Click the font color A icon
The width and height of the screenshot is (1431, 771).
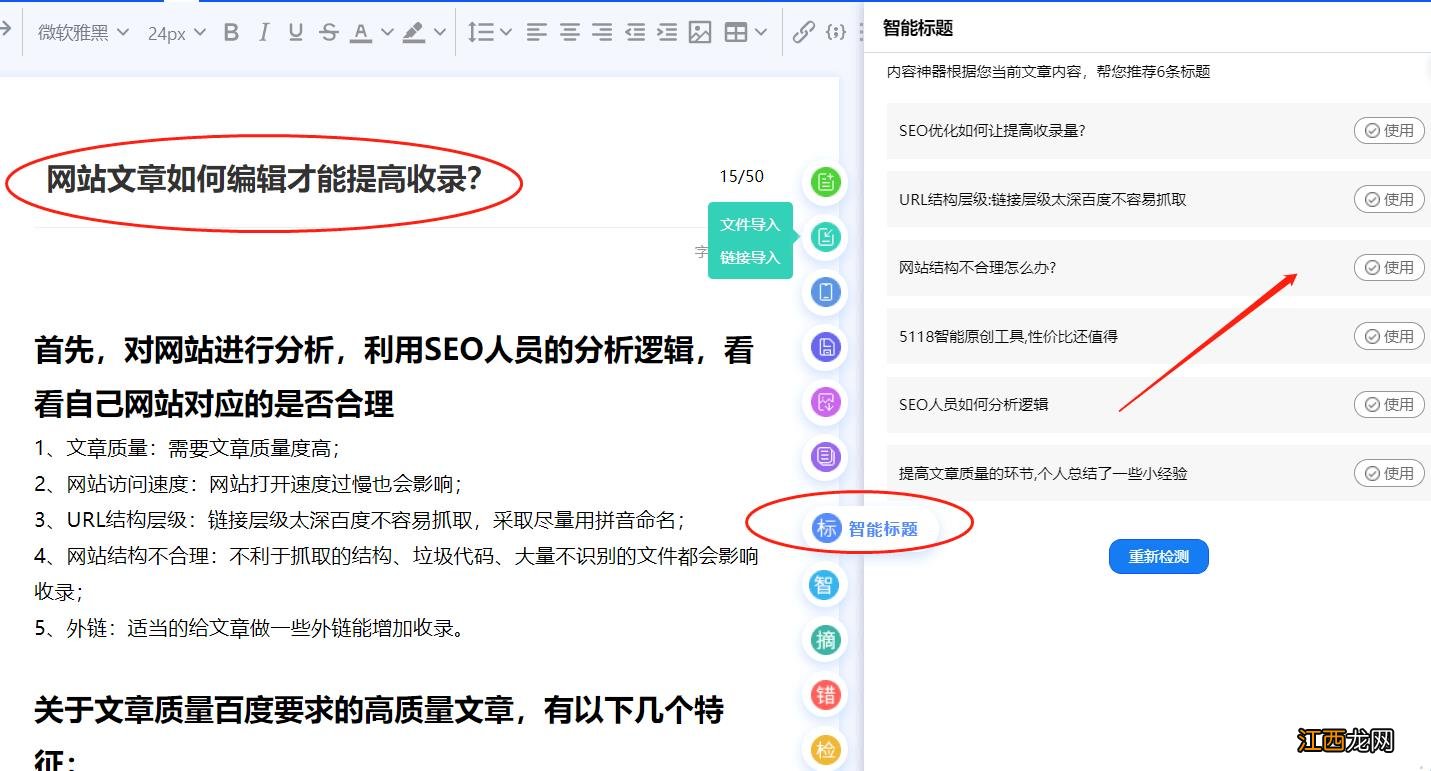point(361,32)
